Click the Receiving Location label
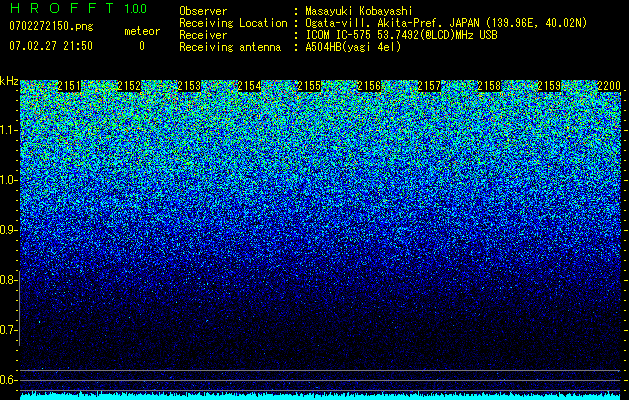This screenshot has height=400, width=629. coord(233,23)
